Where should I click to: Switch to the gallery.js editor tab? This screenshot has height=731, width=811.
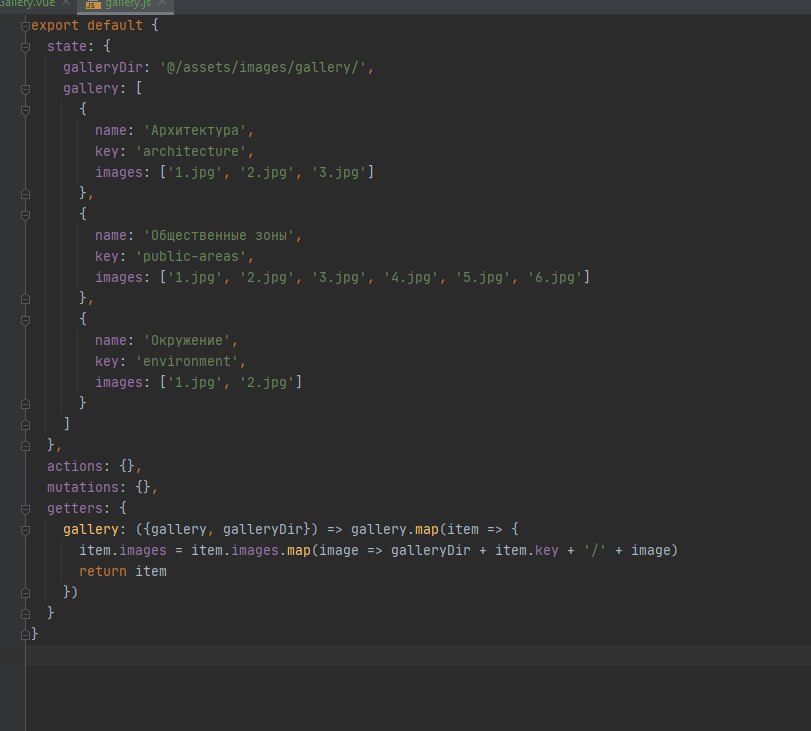(x=127, y=4)
